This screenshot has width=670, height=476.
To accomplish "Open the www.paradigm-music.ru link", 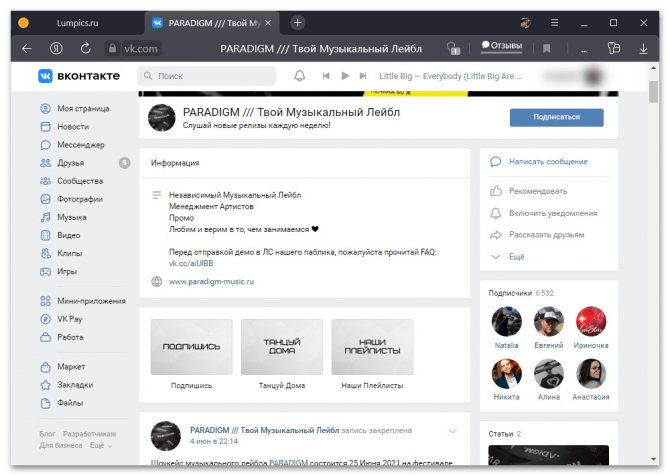I will coord(211,282).
